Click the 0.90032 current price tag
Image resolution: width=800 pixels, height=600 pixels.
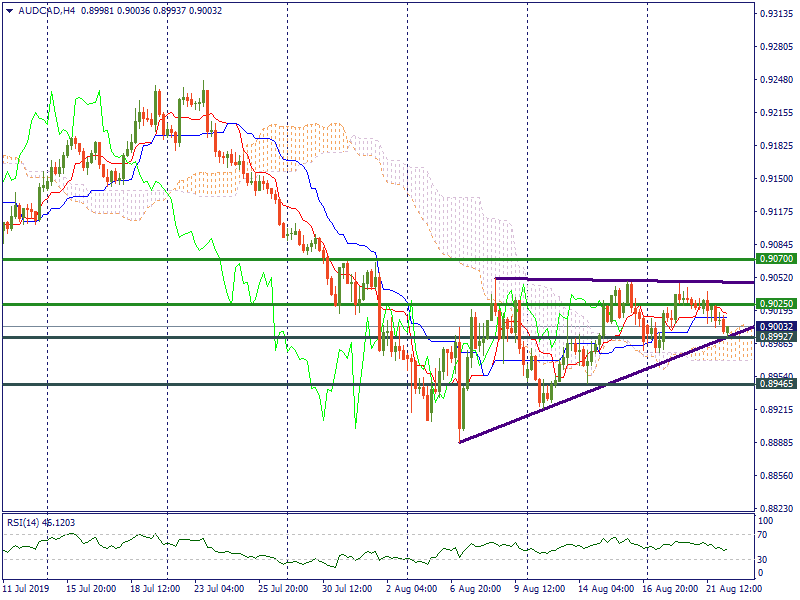[775, 326]
